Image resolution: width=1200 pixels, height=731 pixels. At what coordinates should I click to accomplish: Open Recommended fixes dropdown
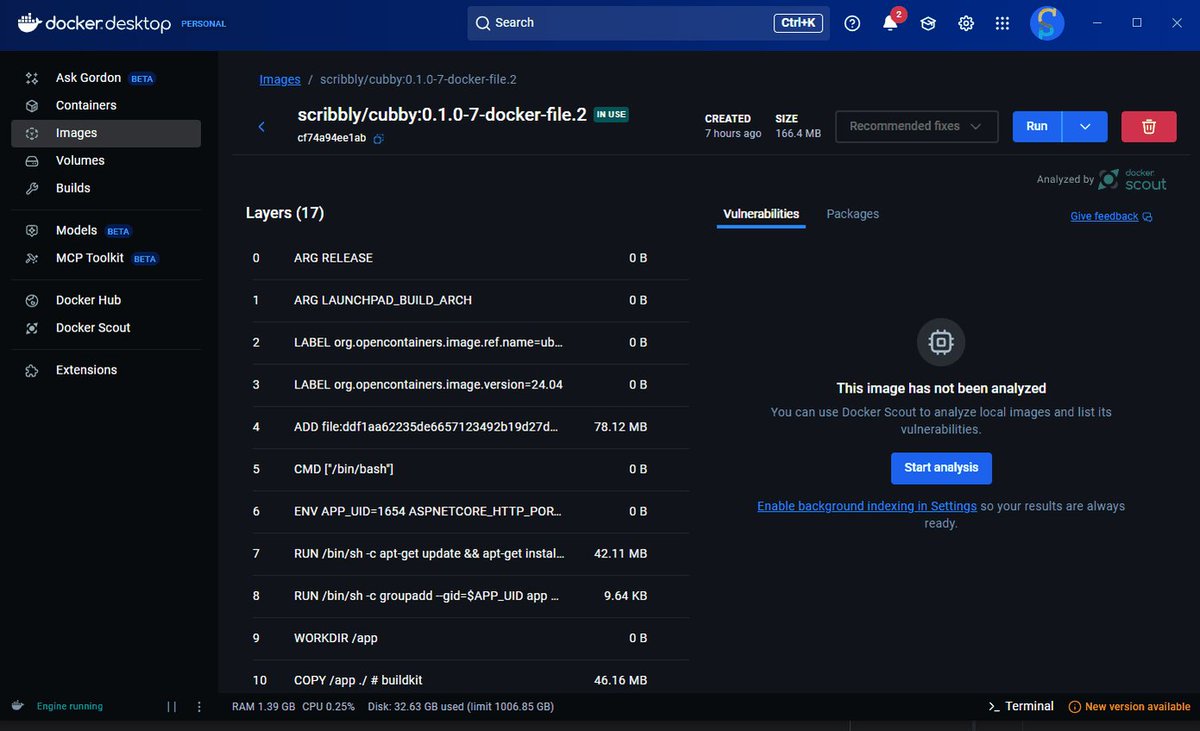click(917, 126)
